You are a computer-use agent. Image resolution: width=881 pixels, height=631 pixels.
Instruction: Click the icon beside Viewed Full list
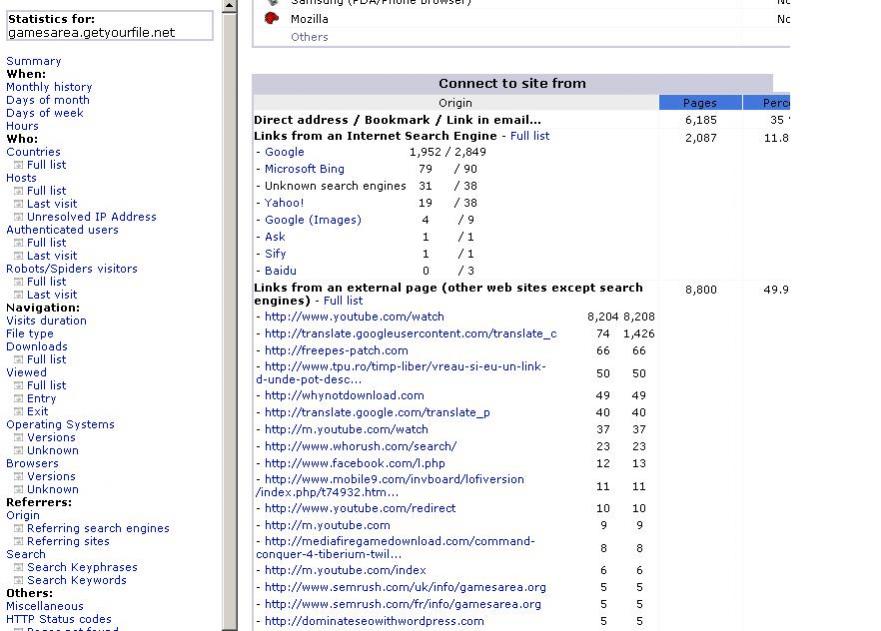(x=19, y=385)
